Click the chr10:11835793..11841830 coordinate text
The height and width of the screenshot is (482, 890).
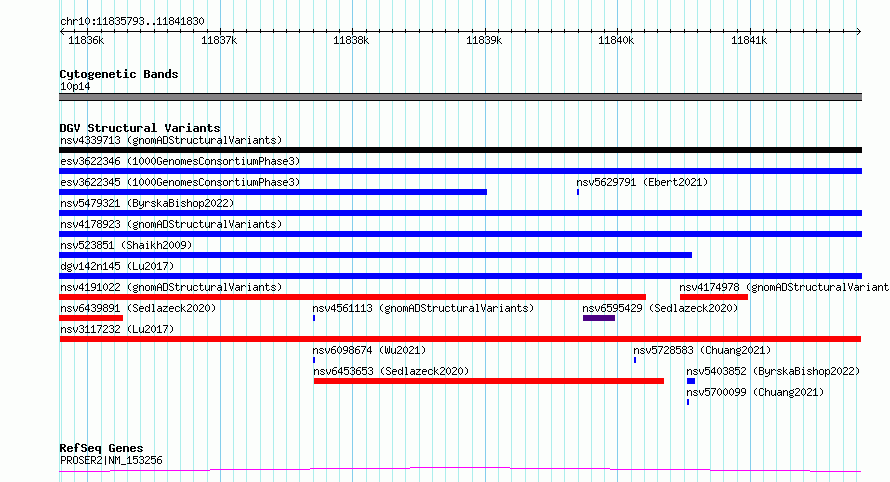click(132, 21)
